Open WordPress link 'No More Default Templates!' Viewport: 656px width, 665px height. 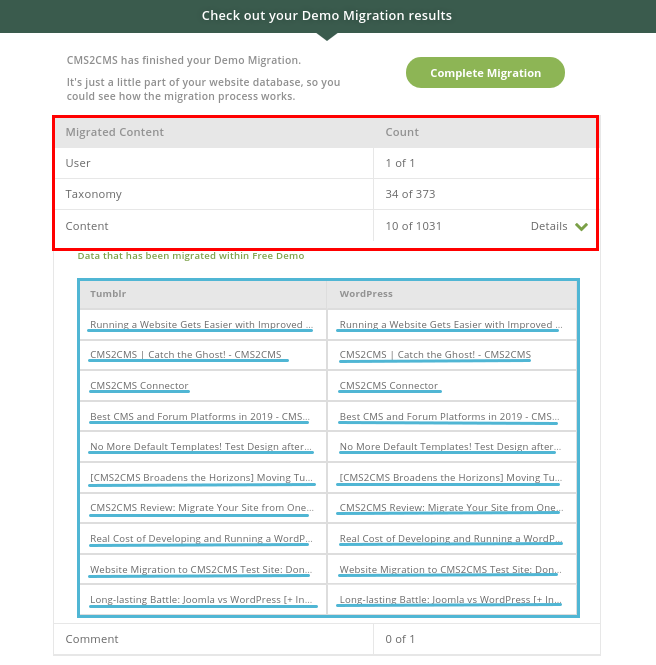coord(450,447)
